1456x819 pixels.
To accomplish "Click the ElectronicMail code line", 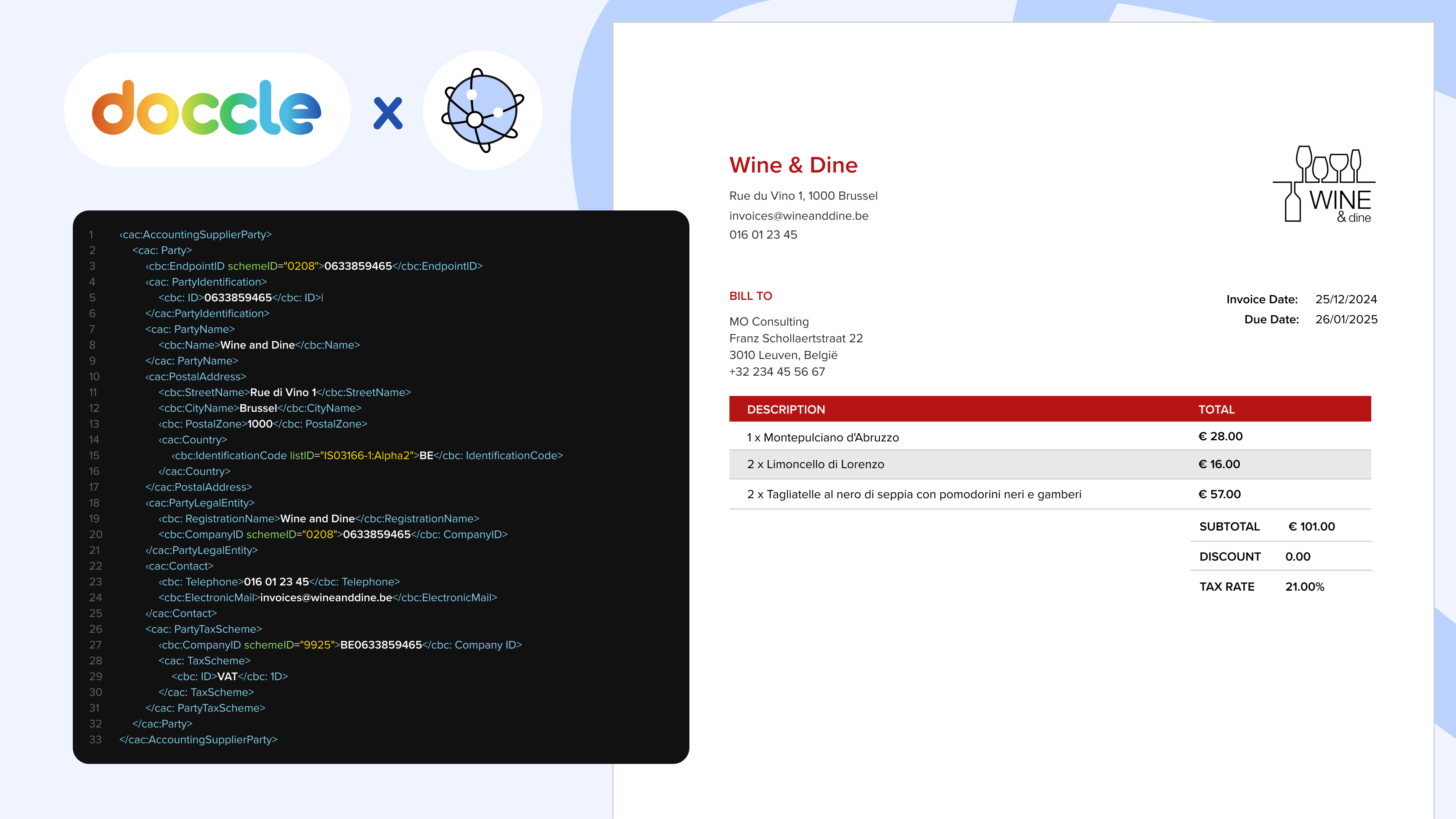I will [x=328, y=598].
